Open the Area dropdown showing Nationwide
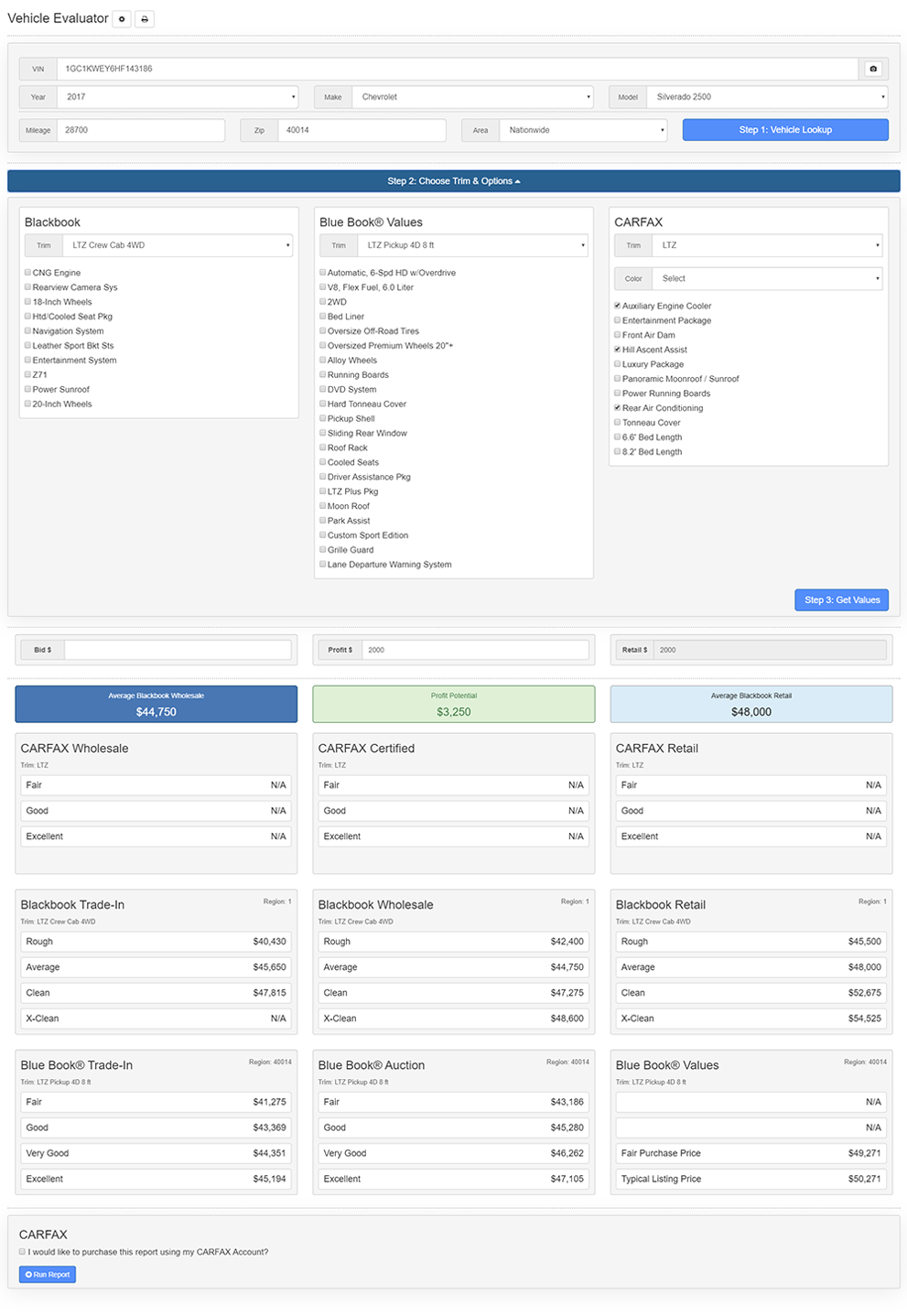The height and width of the screenshot is (1316, 907). [x=583, y=130]
